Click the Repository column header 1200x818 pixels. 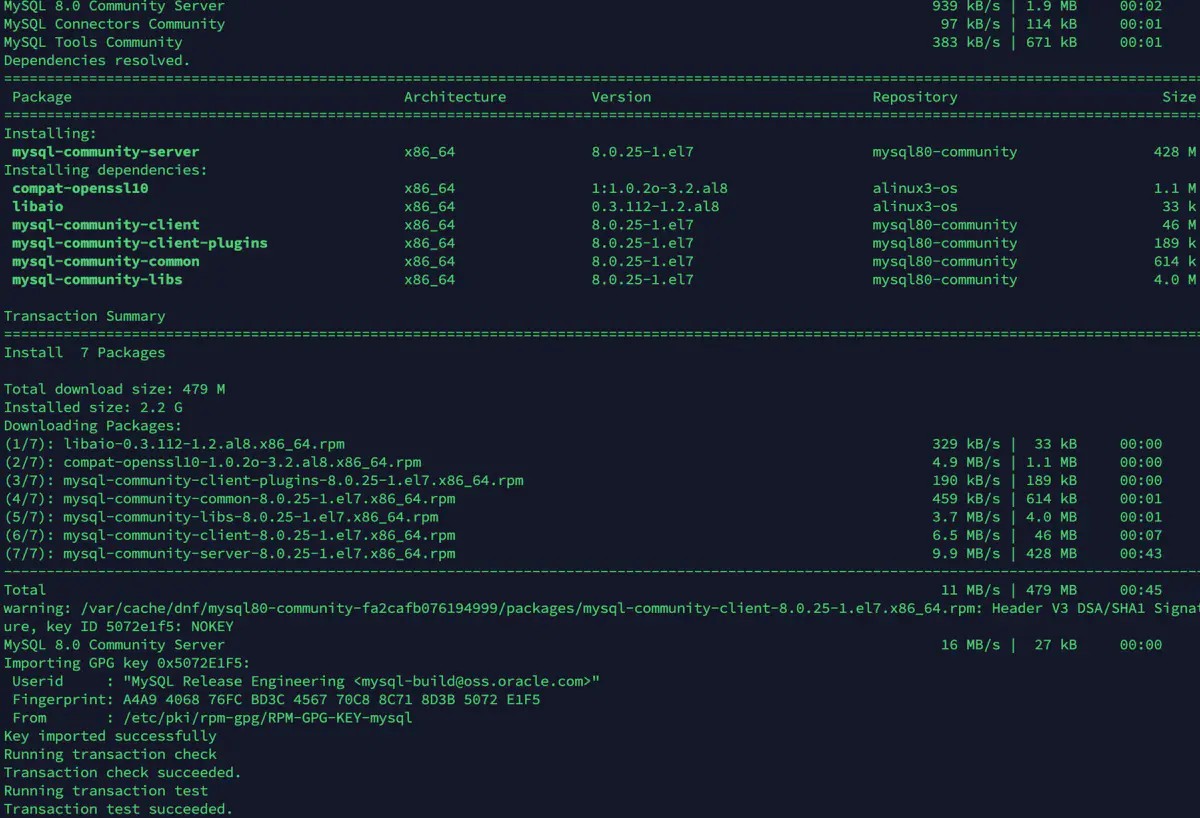pos(914,97)
